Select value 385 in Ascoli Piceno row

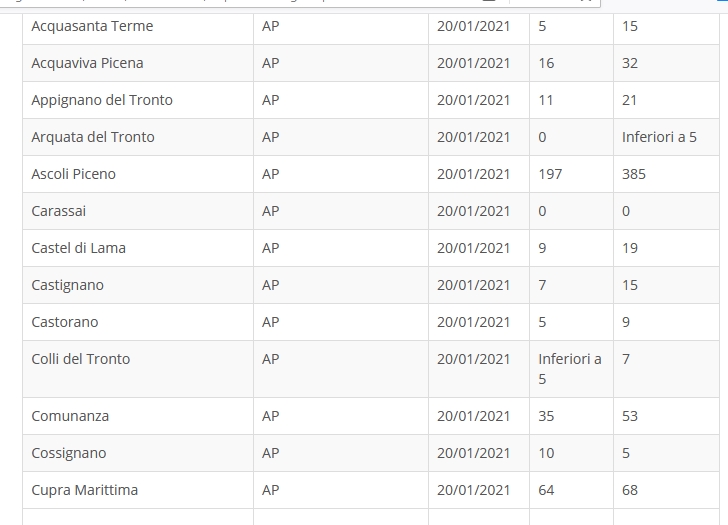pyautogui.click(x=634, y=175)
